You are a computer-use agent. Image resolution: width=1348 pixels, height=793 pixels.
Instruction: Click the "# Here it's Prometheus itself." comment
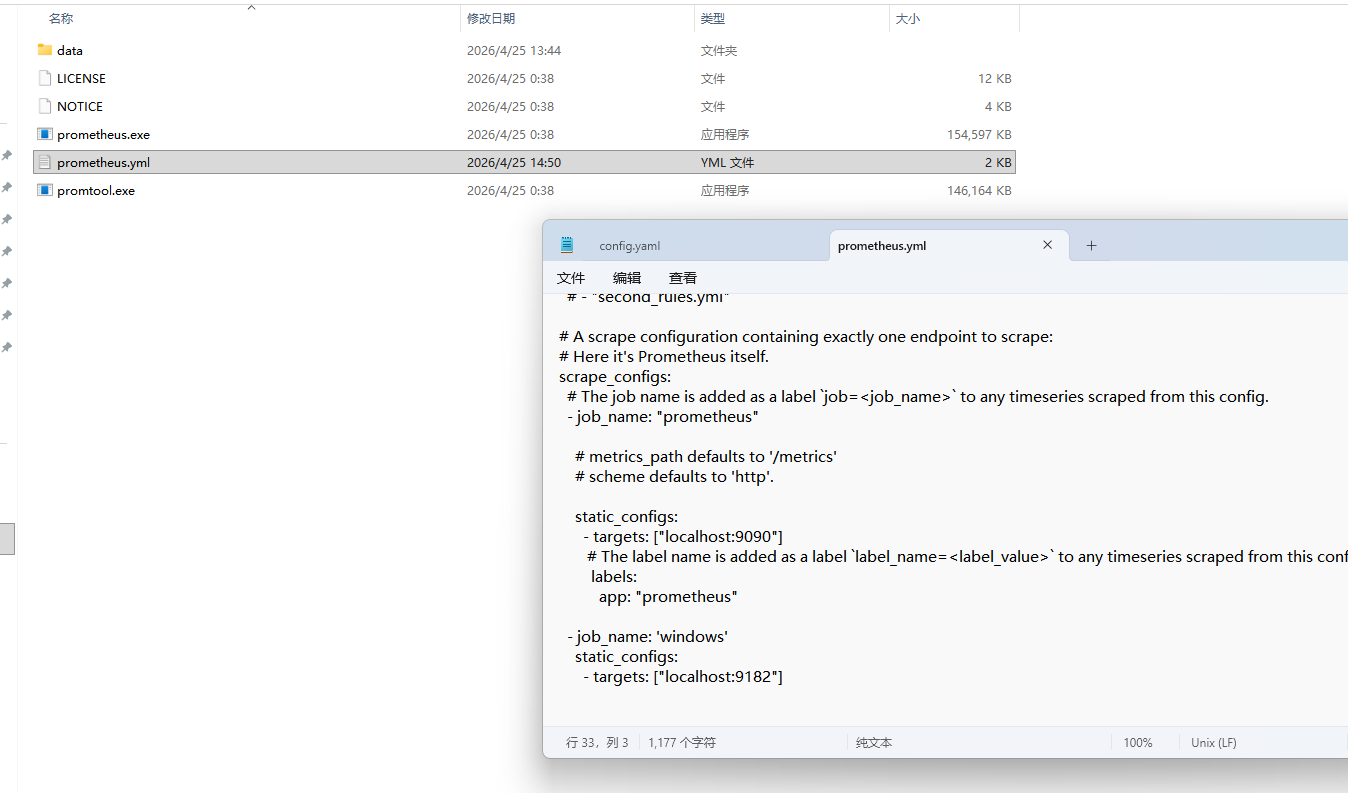pos(664,357)
